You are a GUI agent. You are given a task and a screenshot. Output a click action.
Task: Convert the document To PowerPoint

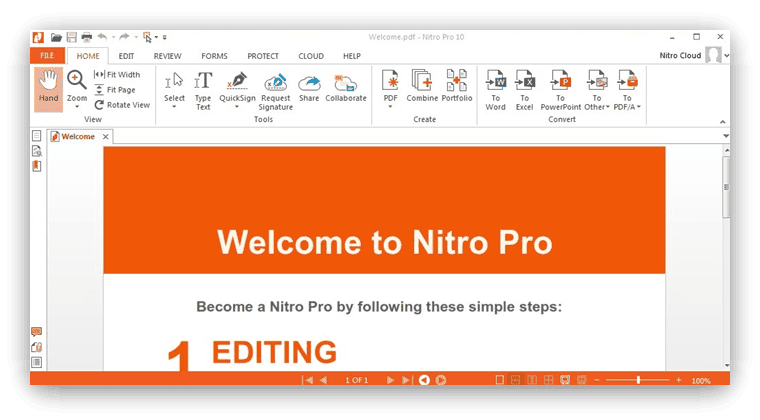tap(560, 90)
